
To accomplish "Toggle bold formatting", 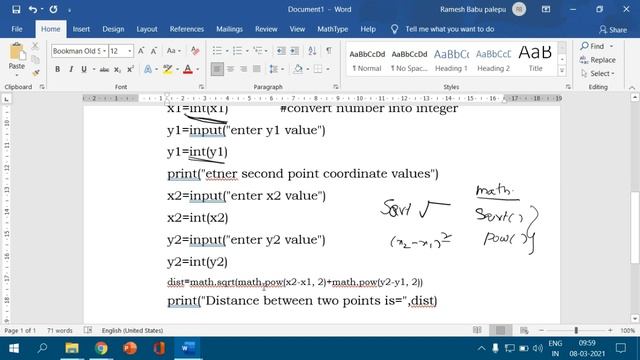I will [x=58, y=69].
